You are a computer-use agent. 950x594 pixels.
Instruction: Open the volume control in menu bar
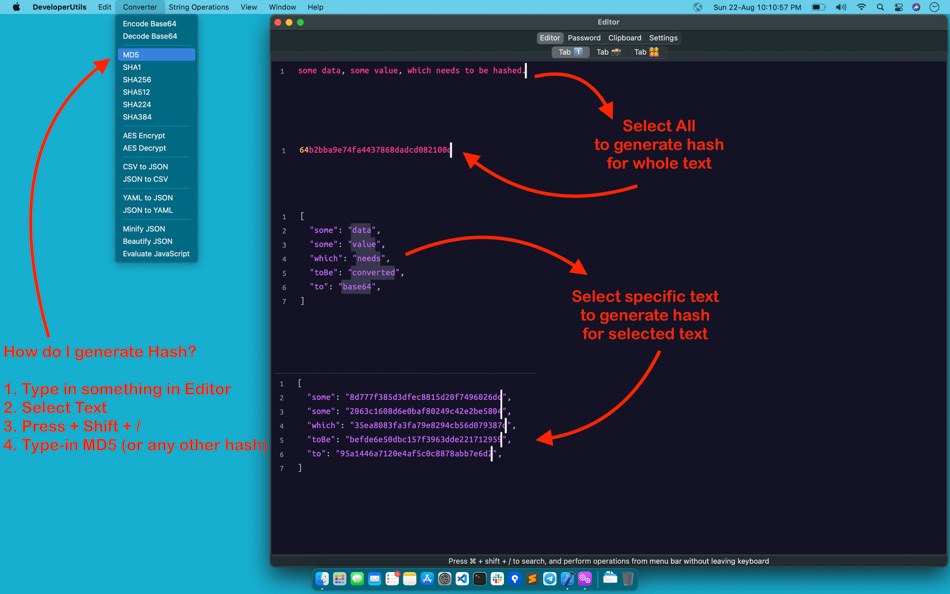[841, 7]
